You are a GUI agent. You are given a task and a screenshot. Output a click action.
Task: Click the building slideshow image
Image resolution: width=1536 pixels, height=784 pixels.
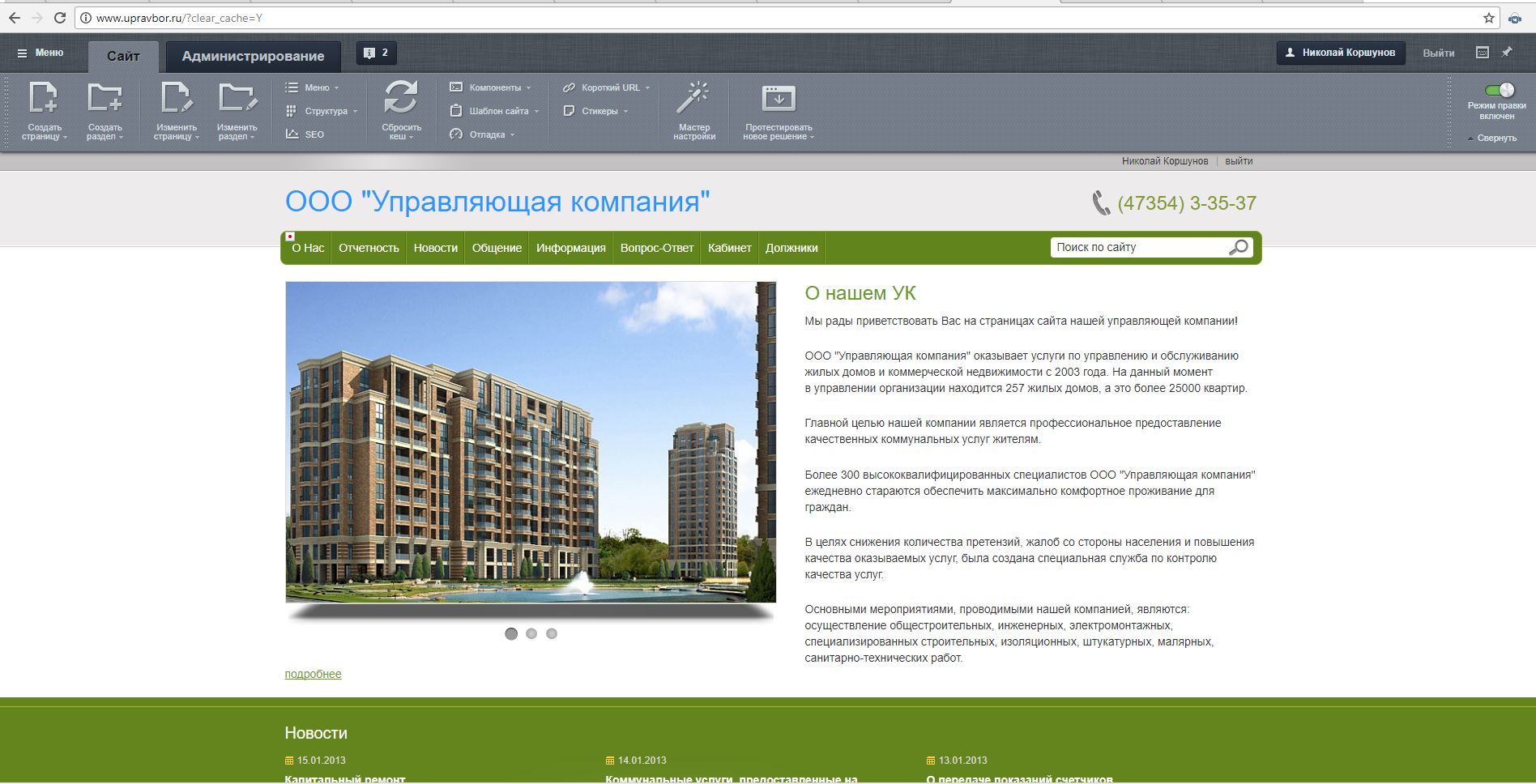click(531, 442)
